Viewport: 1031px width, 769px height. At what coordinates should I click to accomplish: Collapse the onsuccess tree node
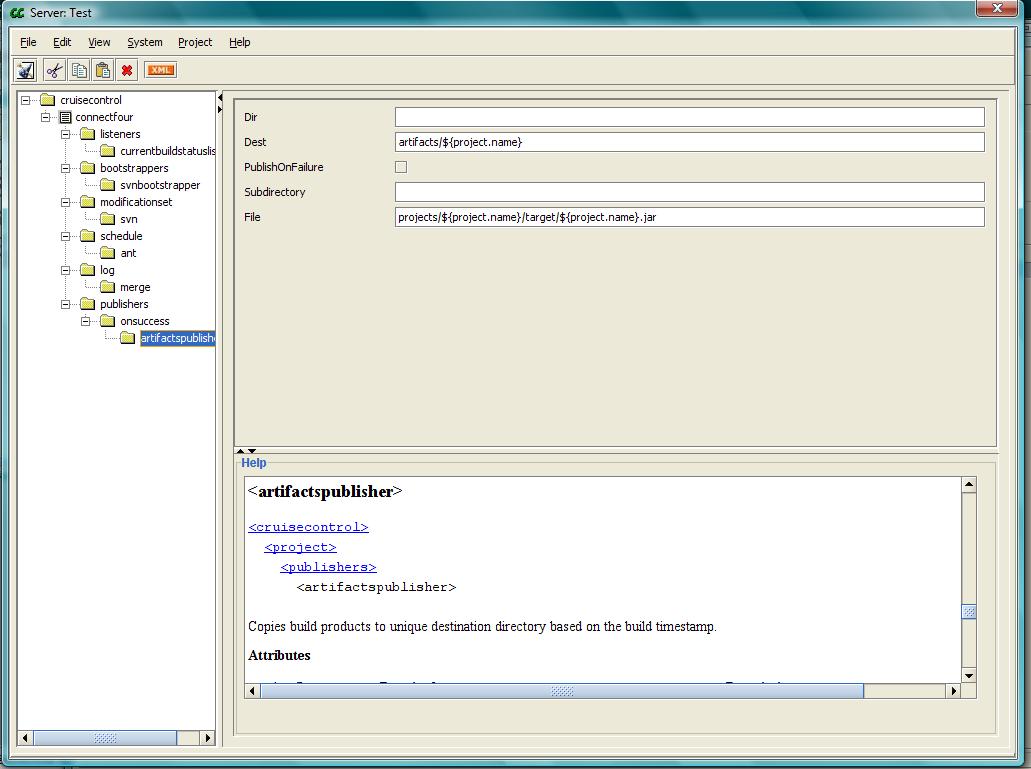coord(86,321)
